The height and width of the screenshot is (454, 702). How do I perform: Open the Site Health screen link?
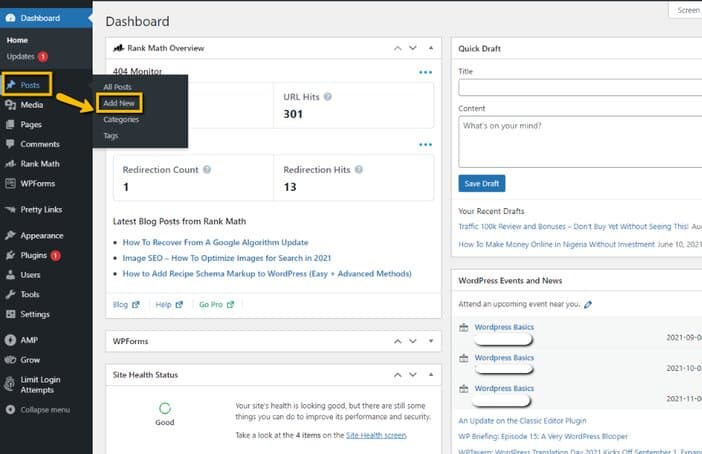pyautogui.click(x=376, y=435)
